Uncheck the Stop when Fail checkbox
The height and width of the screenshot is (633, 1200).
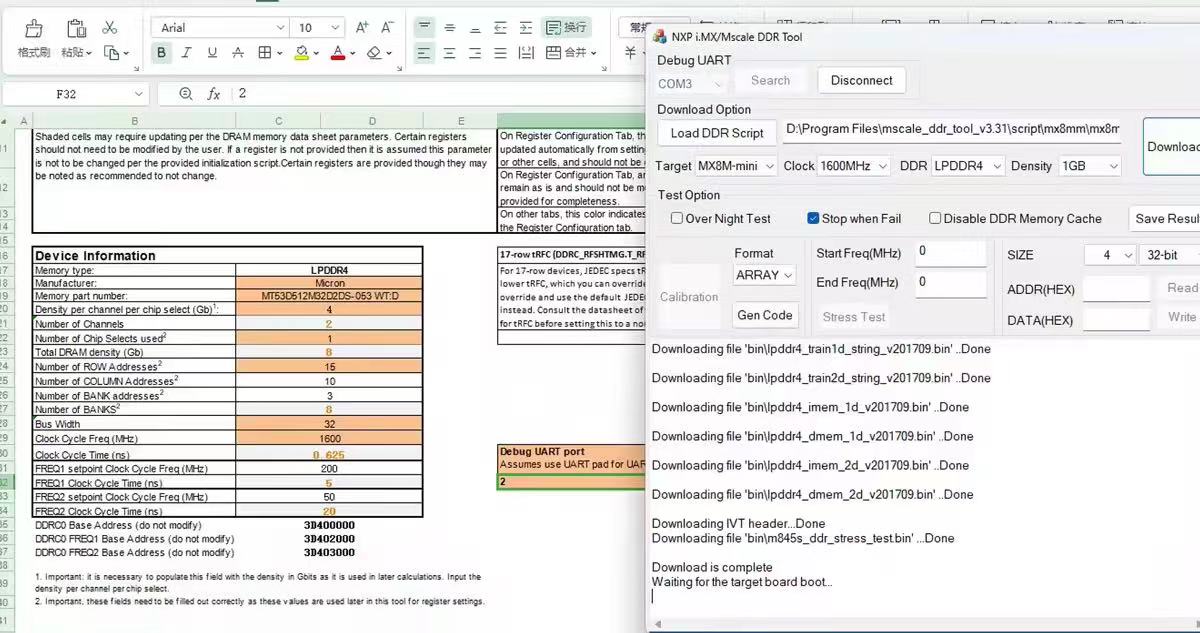tap(813, 218)
